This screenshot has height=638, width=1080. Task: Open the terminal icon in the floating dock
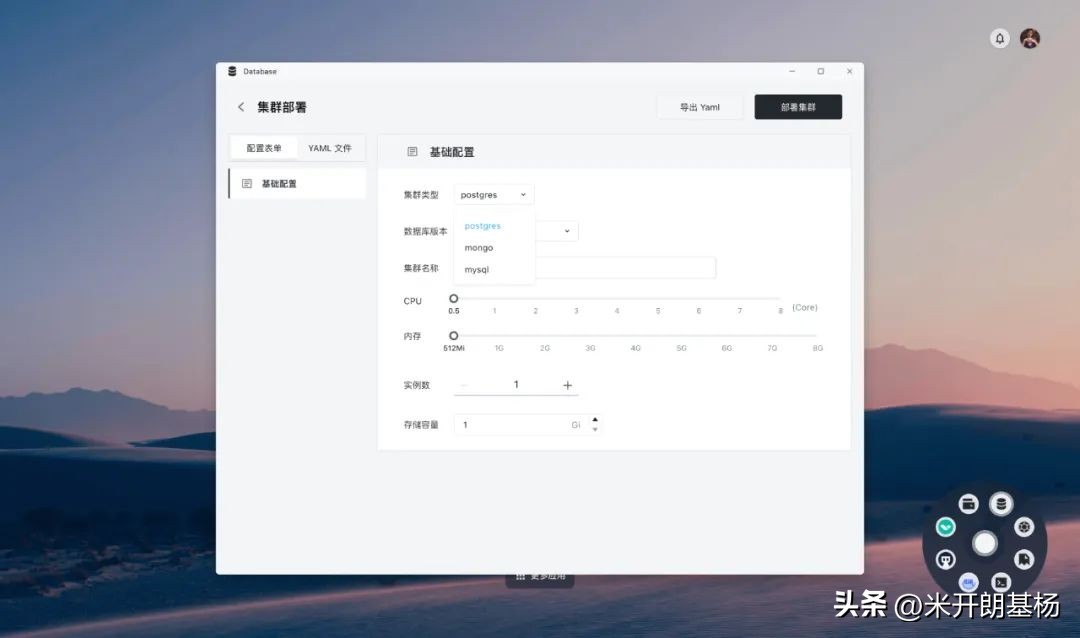point(999,581)
